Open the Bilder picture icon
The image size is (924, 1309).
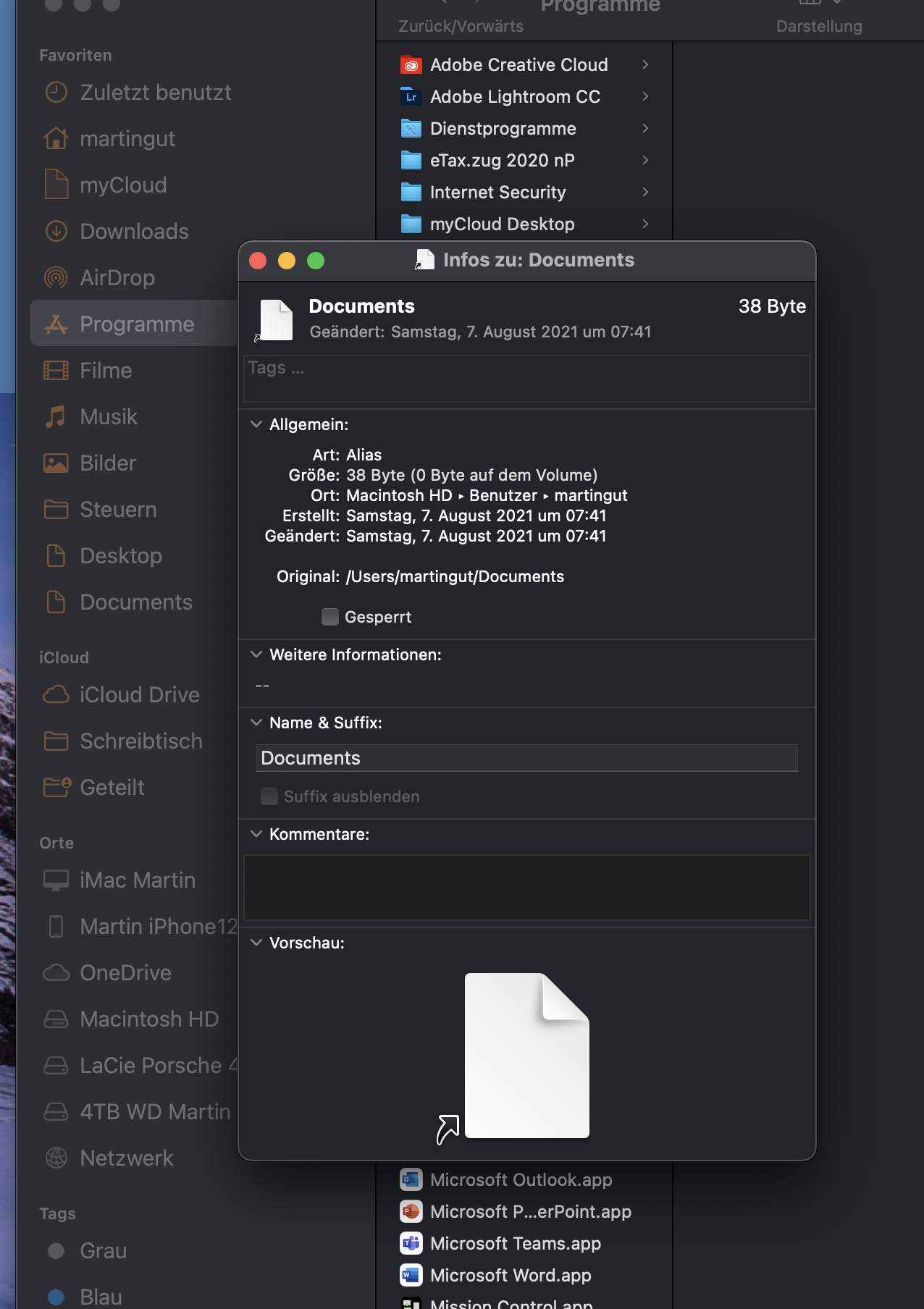tap(56, 463)
